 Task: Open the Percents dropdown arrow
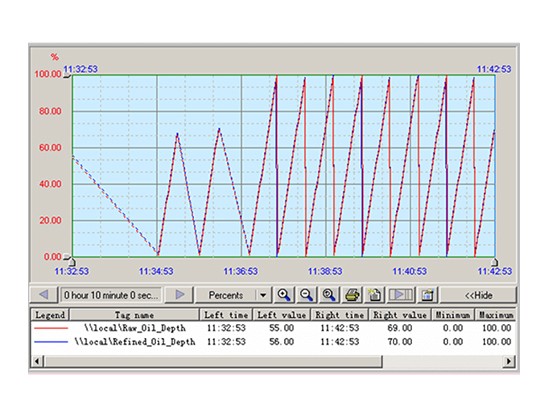click(263, 295)
